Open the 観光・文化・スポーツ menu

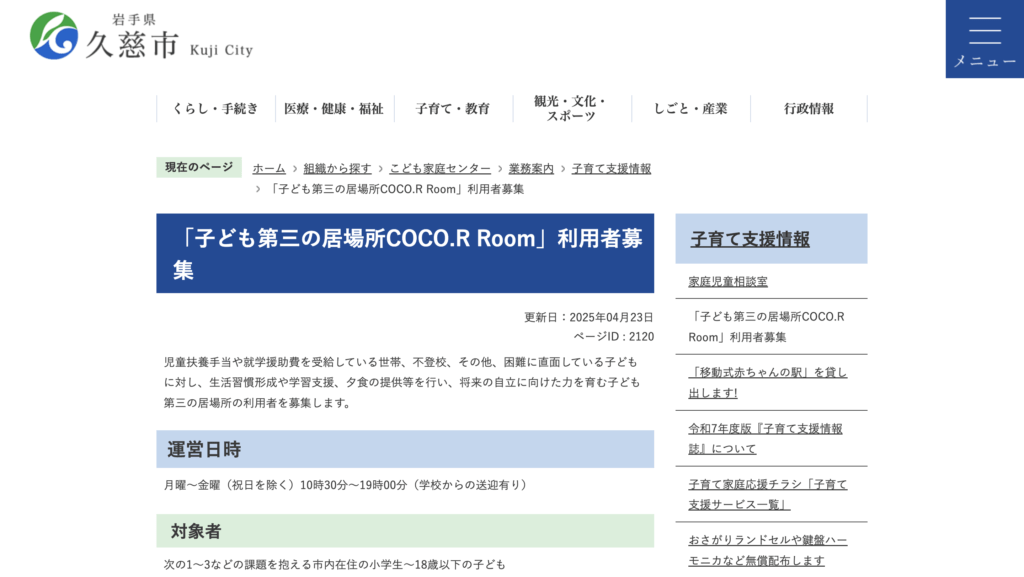coord(572,108)
